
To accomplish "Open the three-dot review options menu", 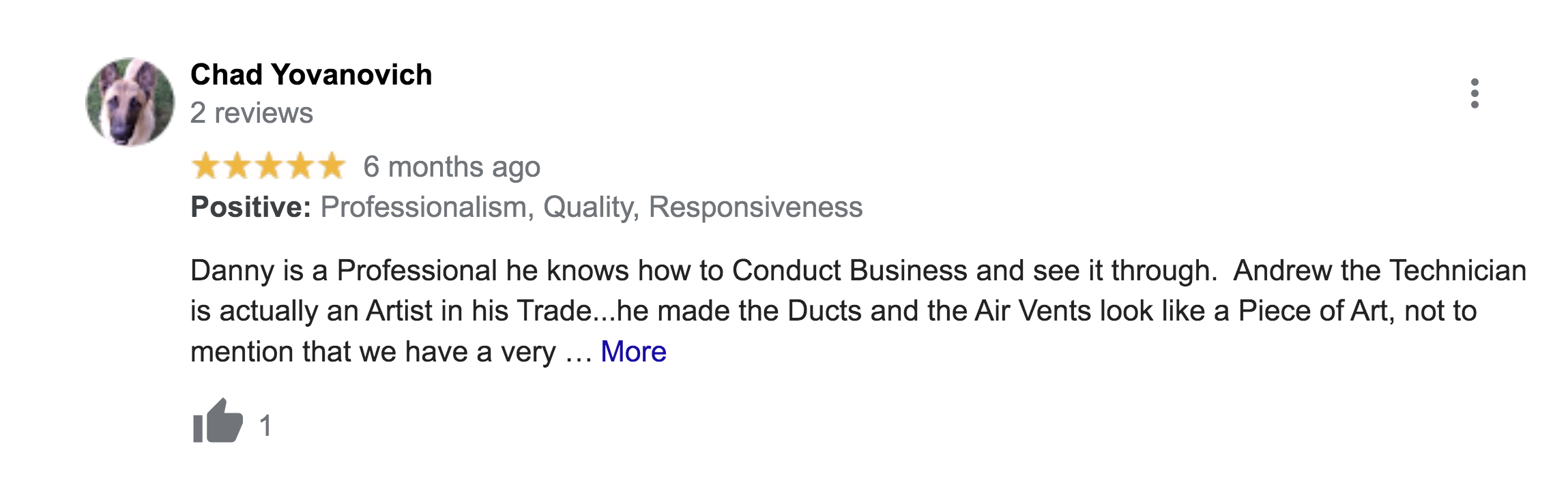I will (x=1475, y=93).
